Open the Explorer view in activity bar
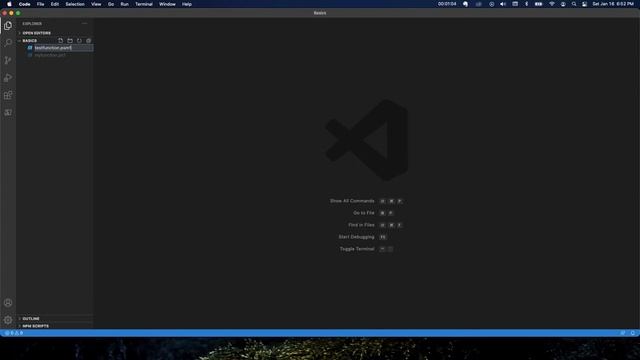This screenshot has width=640, height=360. (8, 26)
